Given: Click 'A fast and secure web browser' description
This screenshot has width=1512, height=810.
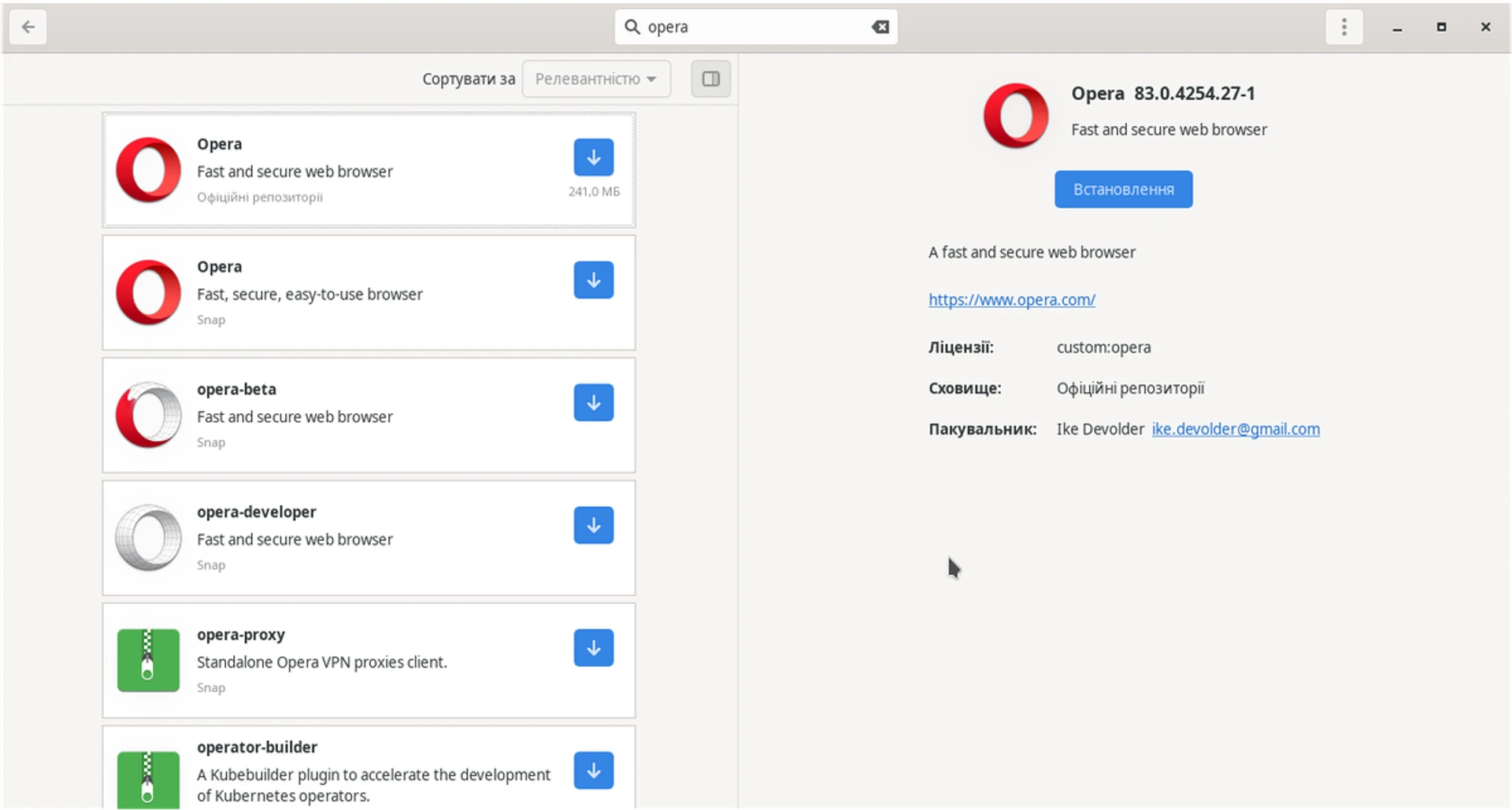Looking at the screenshot, I should (x=1032, y=252).
